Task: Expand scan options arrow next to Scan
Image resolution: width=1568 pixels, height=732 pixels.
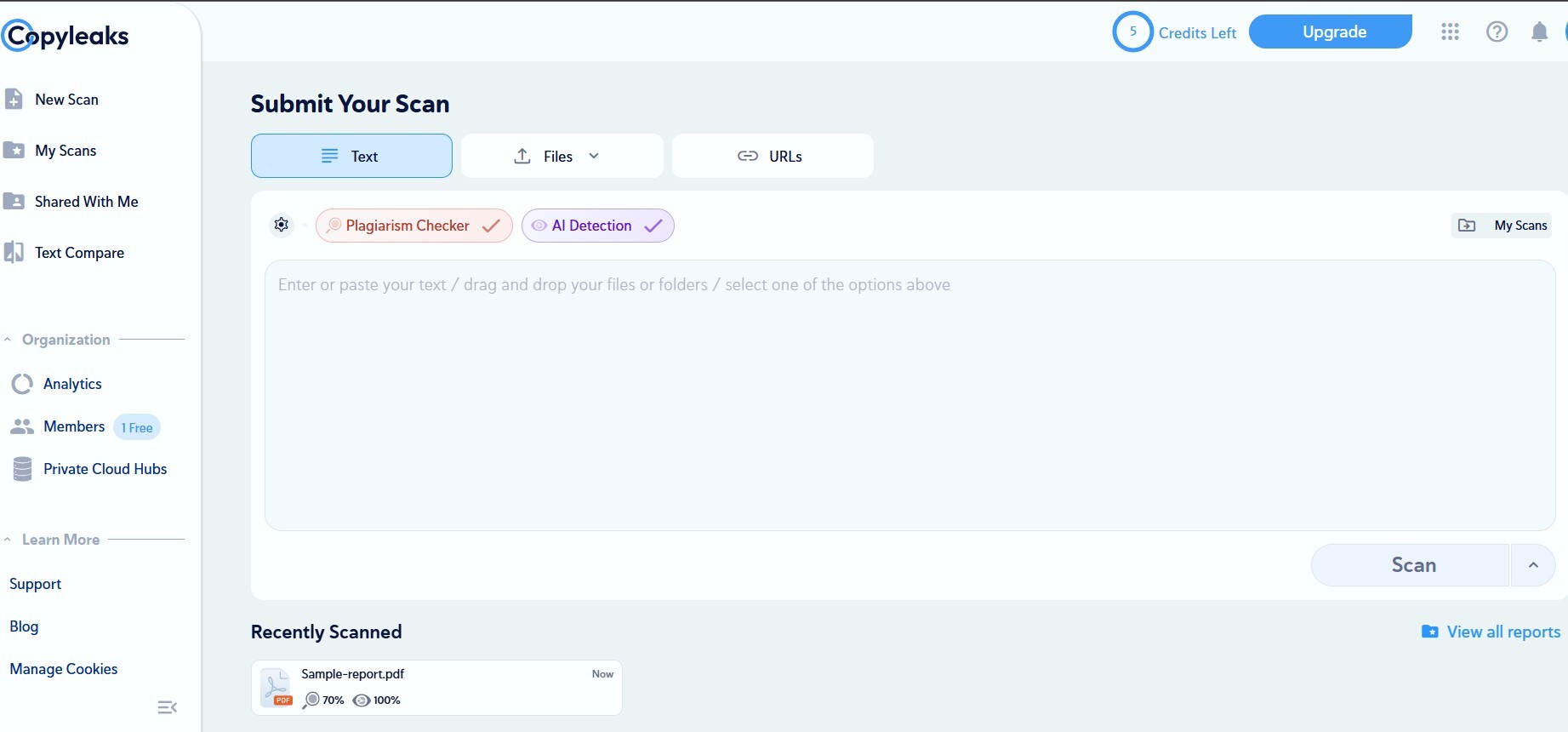Action: pos(1533,565)
